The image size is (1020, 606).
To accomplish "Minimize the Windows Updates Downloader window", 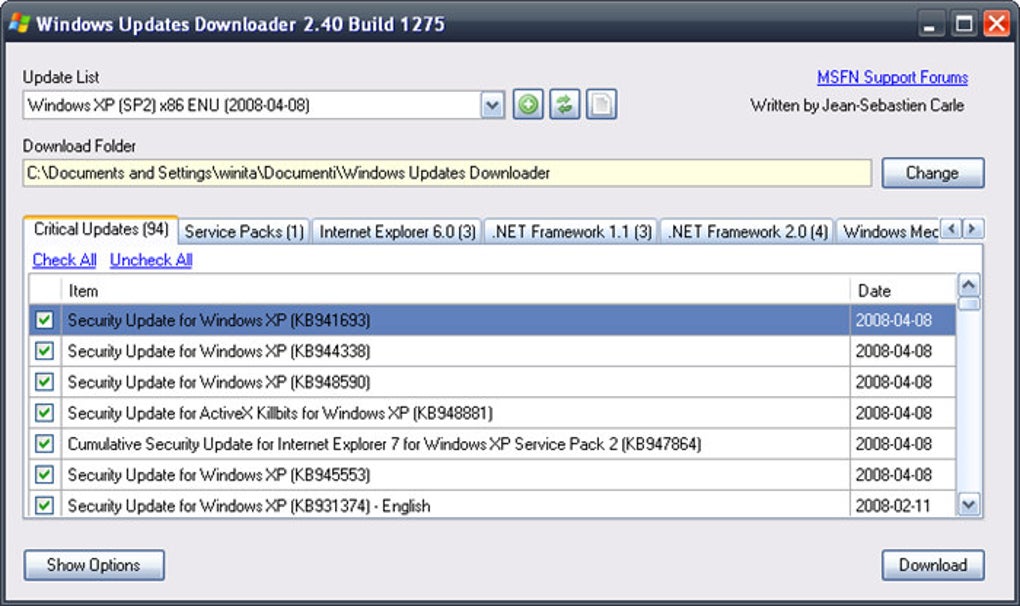I will [930, 25].
